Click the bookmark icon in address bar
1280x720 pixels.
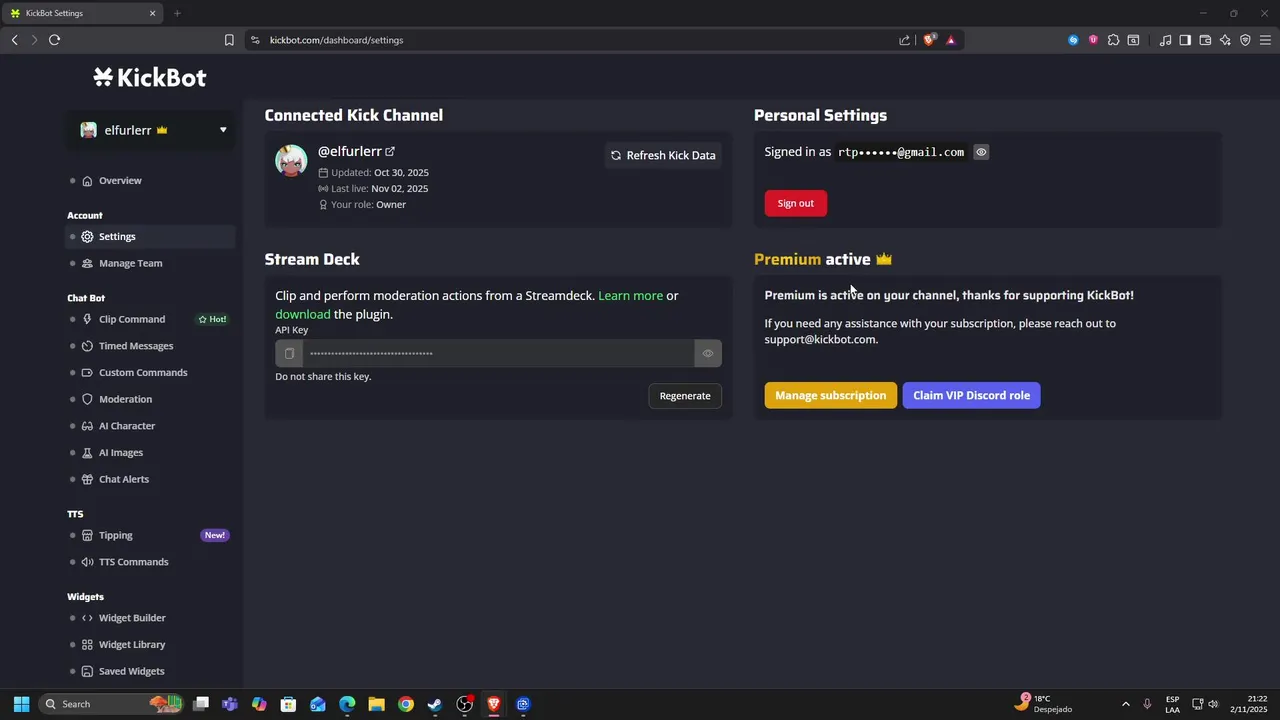[x=229, y=40]
